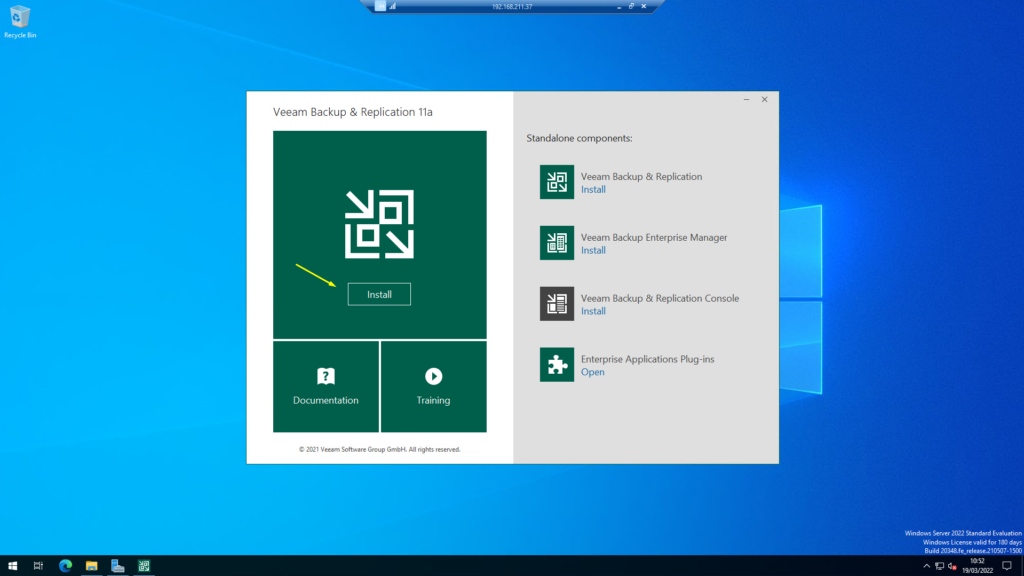Screen dimensions: 1024x576
Task: Click Install link under Veeam Backup & Replication
Action: 593,189
